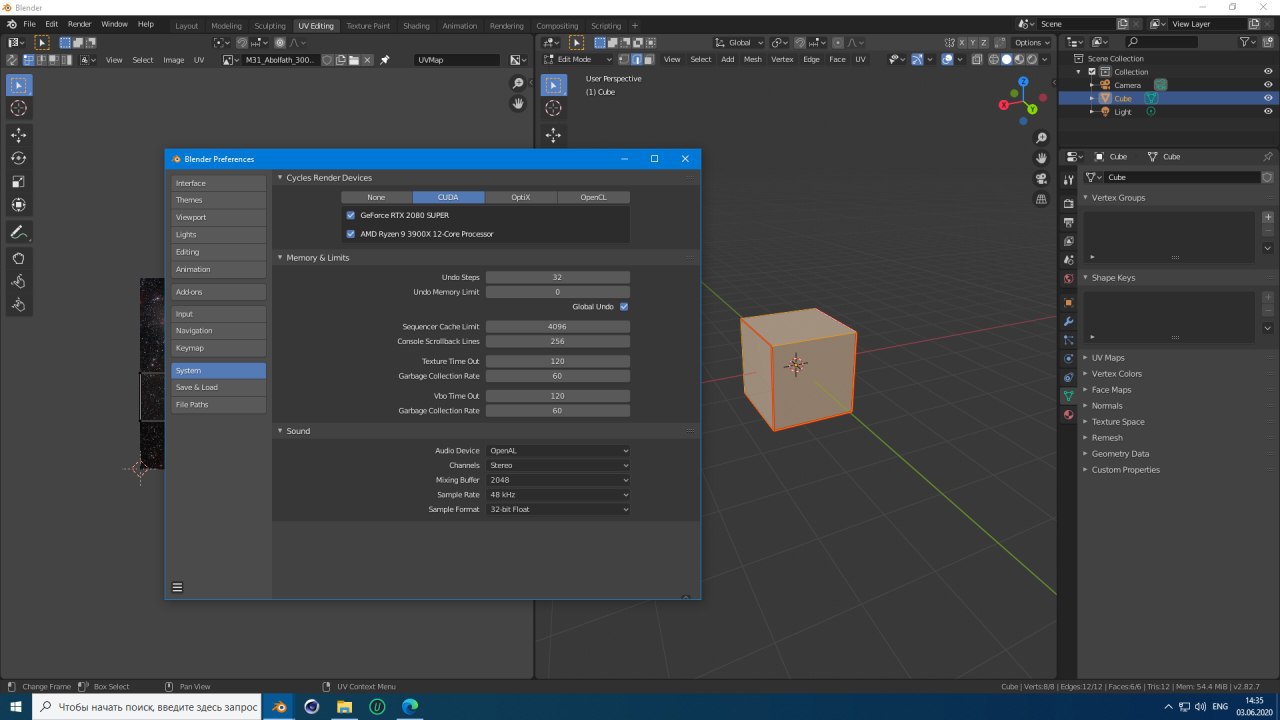Click the 3D viewport zoom magnifier
This screenshot has width=1280, height=720.
1042,138
